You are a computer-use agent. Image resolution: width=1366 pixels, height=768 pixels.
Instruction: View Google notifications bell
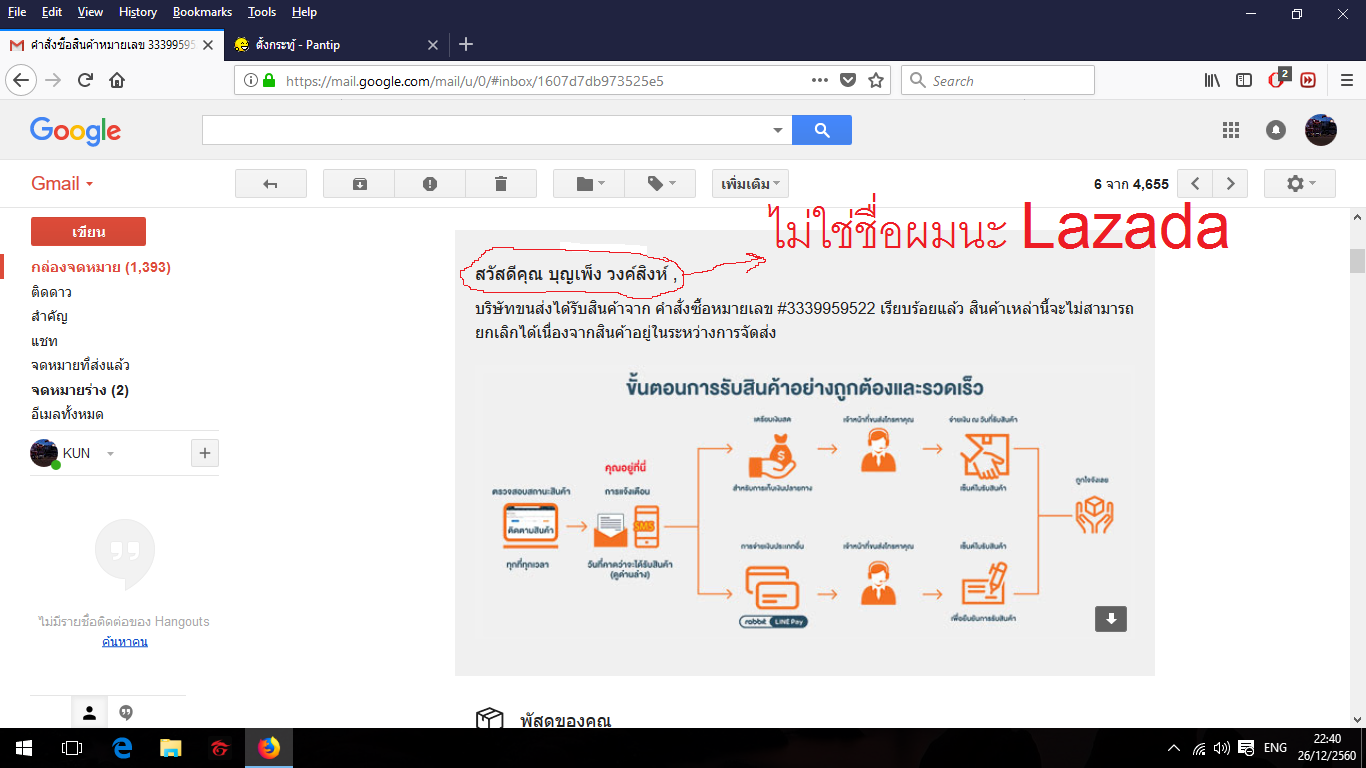(x=1276, y=130)
